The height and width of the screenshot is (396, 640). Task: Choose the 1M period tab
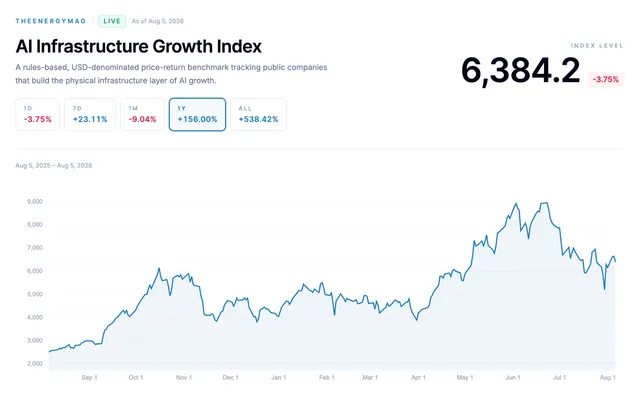142,114
